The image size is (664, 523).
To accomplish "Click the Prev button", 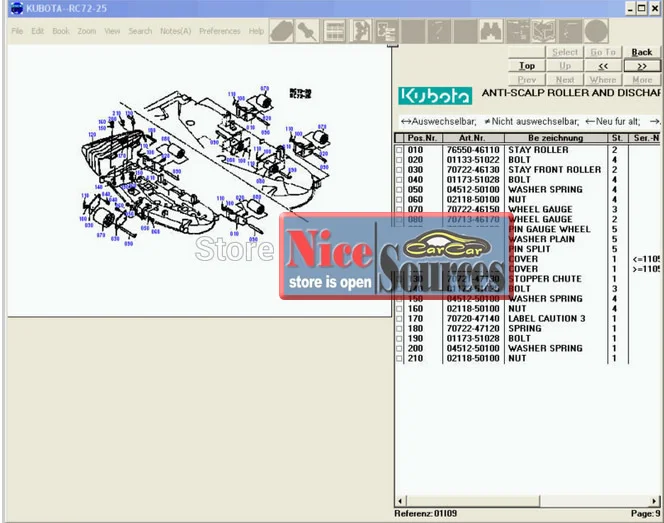I will pos(527,80).
